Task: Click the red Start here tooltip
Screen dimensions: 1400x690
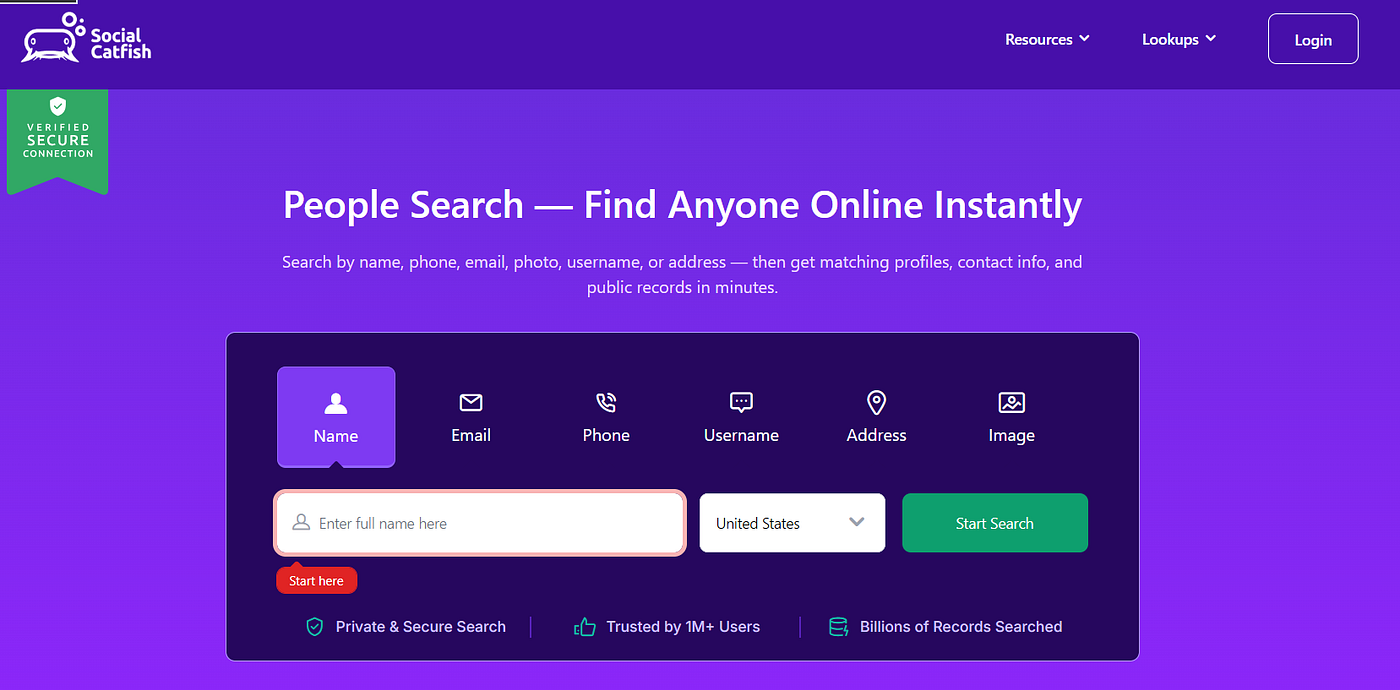Action: click(x=316, y=580)
